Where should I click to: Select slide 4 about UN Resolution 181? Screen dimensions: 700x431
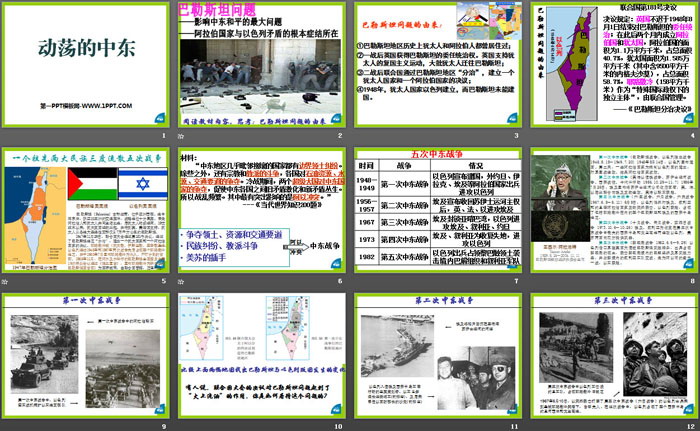(x=610, y=65)
